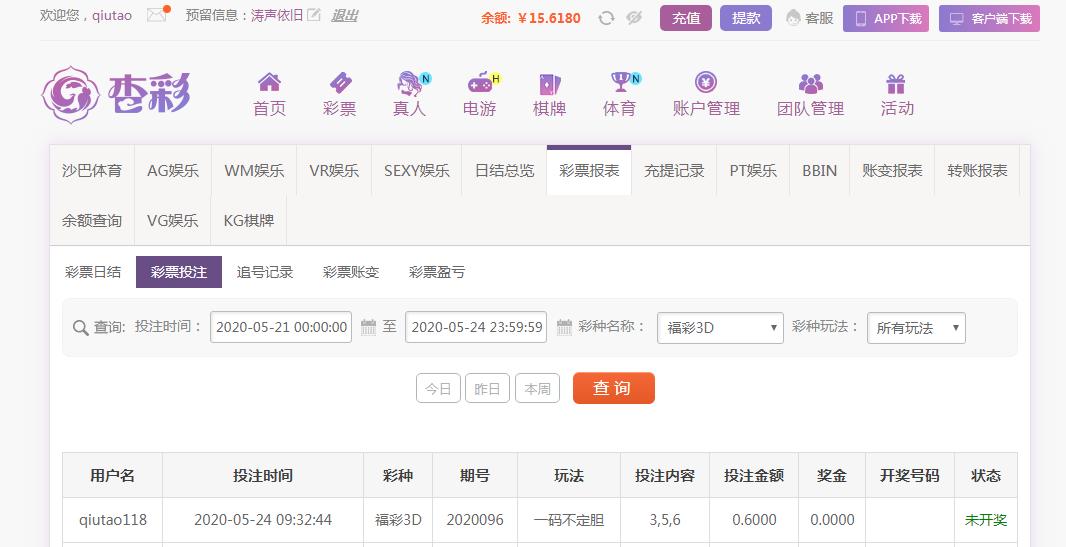
Task: Refresh the account balance
Action: tap(606, 18)
